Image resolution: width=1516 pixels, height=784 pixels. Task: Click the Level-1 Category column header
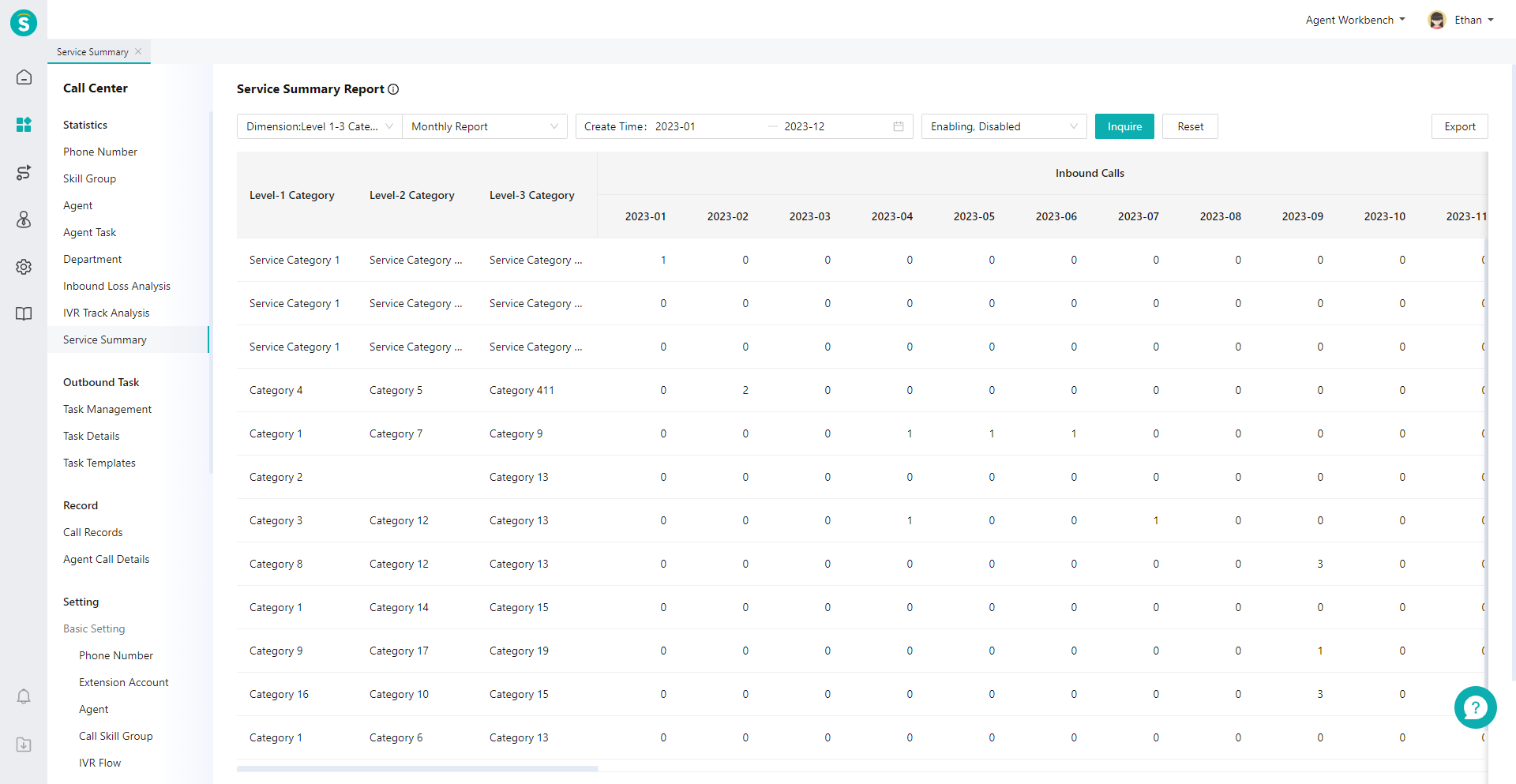pos(292,195)
